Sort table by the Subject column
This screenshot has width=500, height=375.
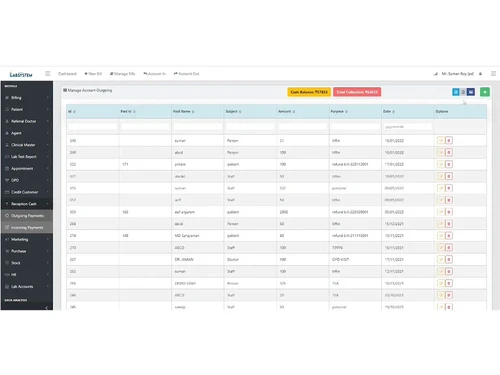coord(250,111)
